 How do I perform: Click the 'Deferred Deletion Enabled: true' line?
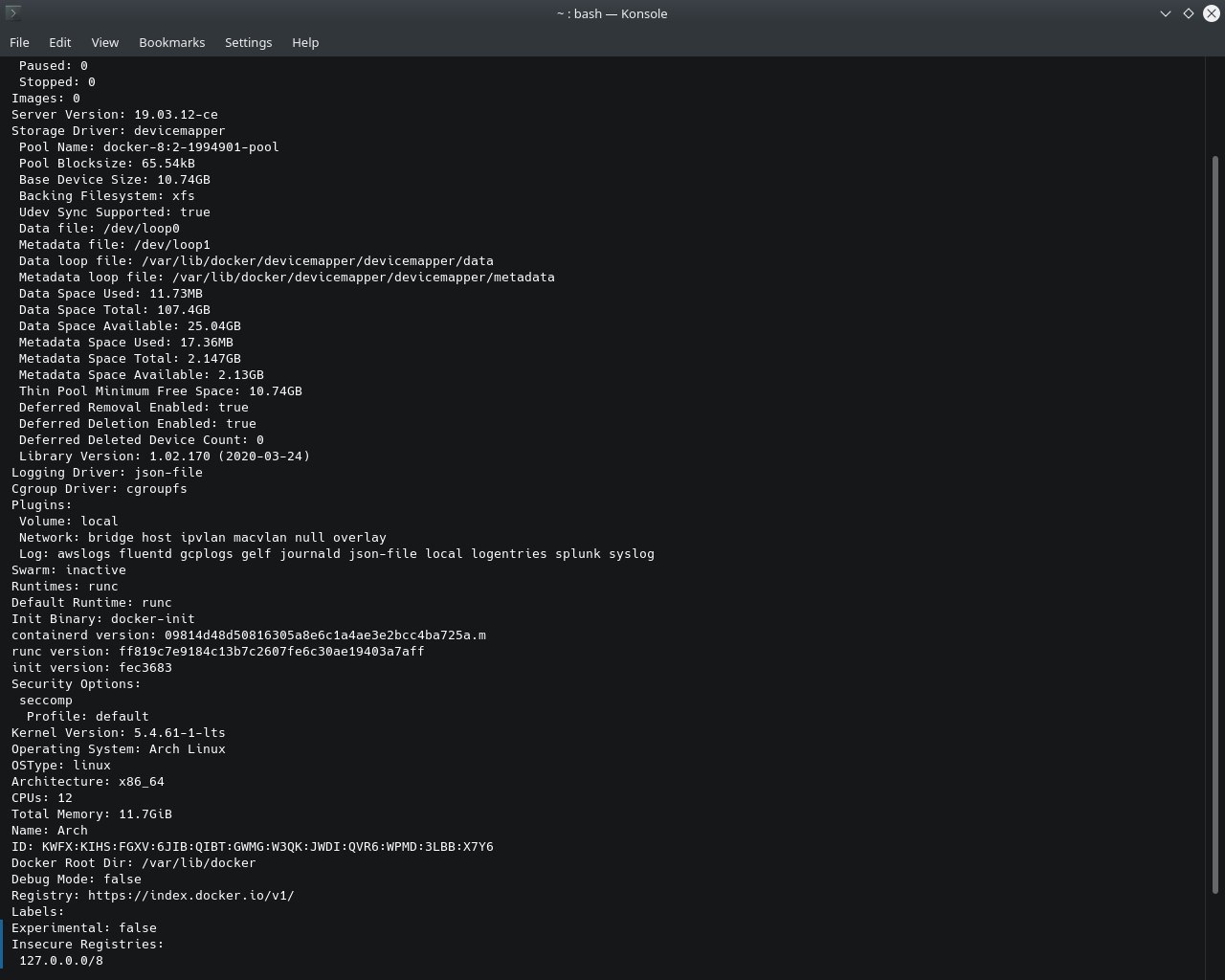(x=138, y=424)
